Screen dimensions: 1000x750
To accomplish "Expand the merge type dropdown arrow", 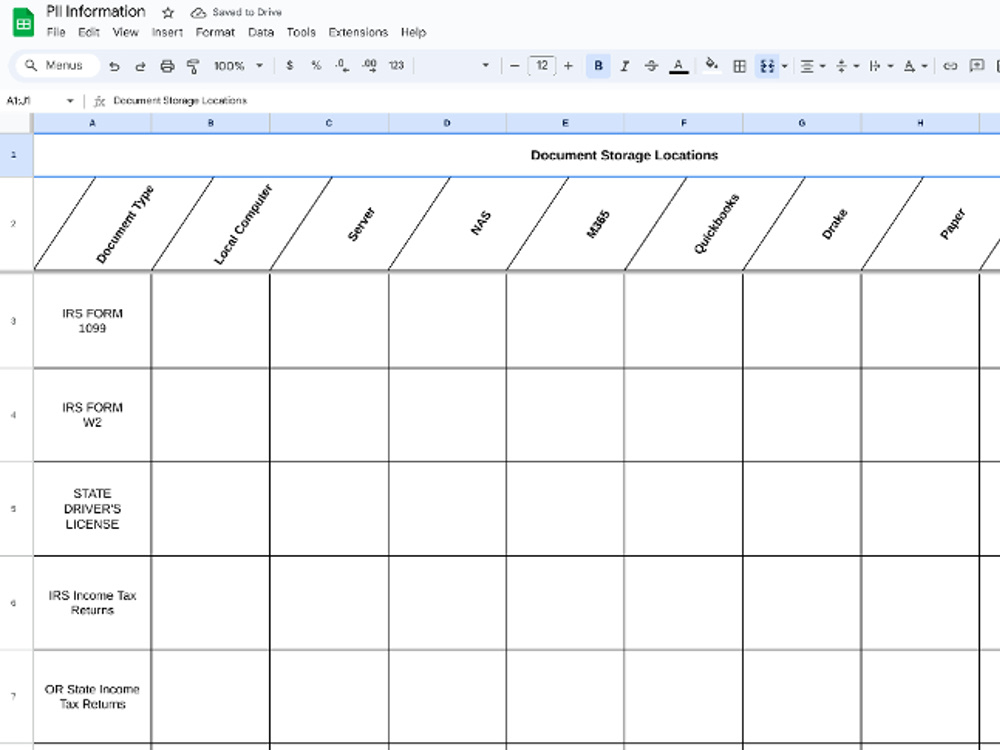I will tap(784, 66).
